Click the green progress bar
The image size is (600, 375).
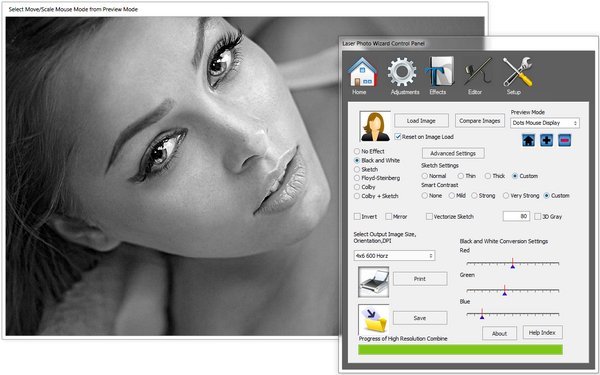pyautogui.click(x=460, y=349)
